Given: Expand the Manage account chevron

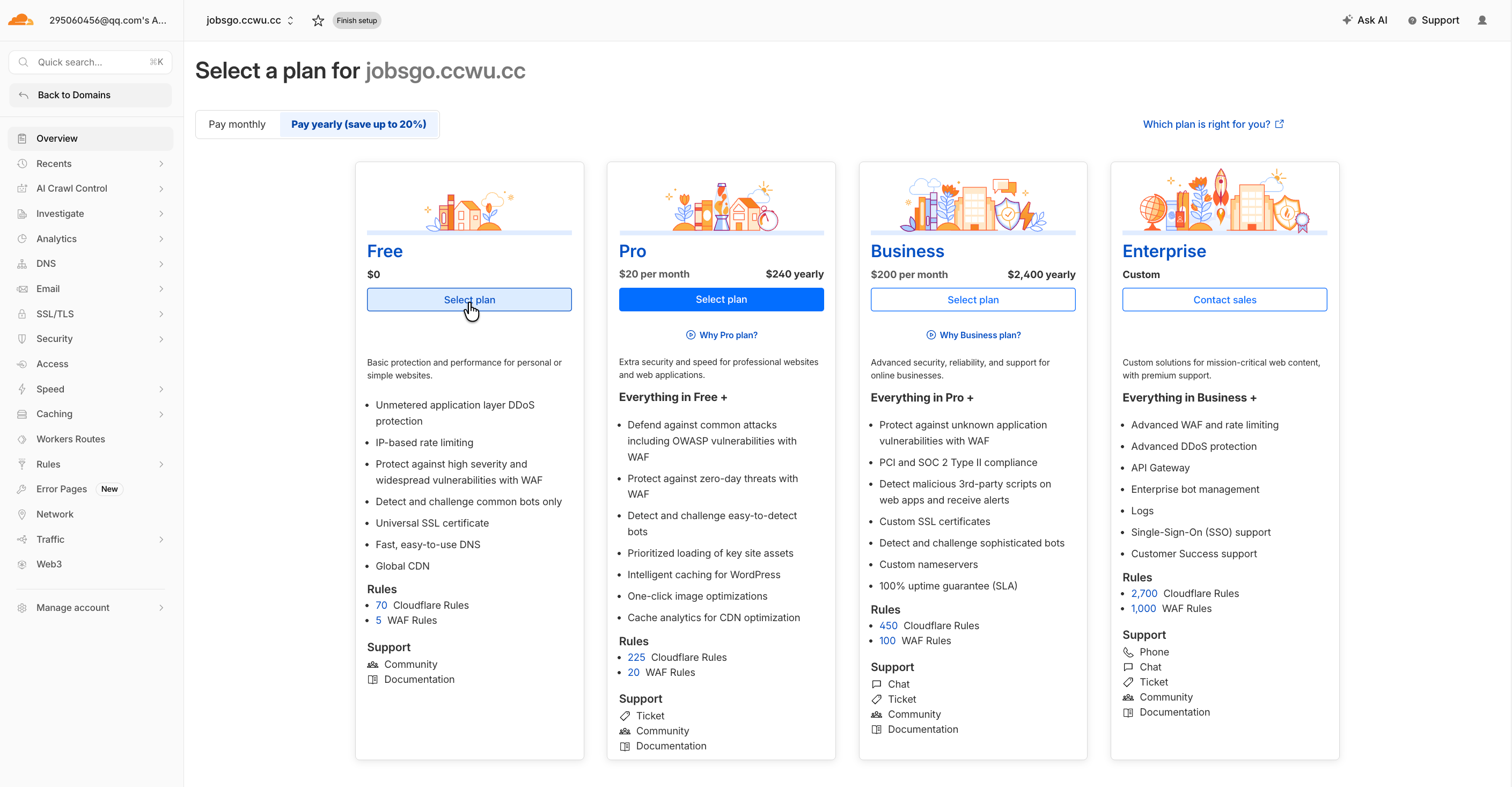Looking at the screenshot, I should pyautogui.click(x=162, y=608).
